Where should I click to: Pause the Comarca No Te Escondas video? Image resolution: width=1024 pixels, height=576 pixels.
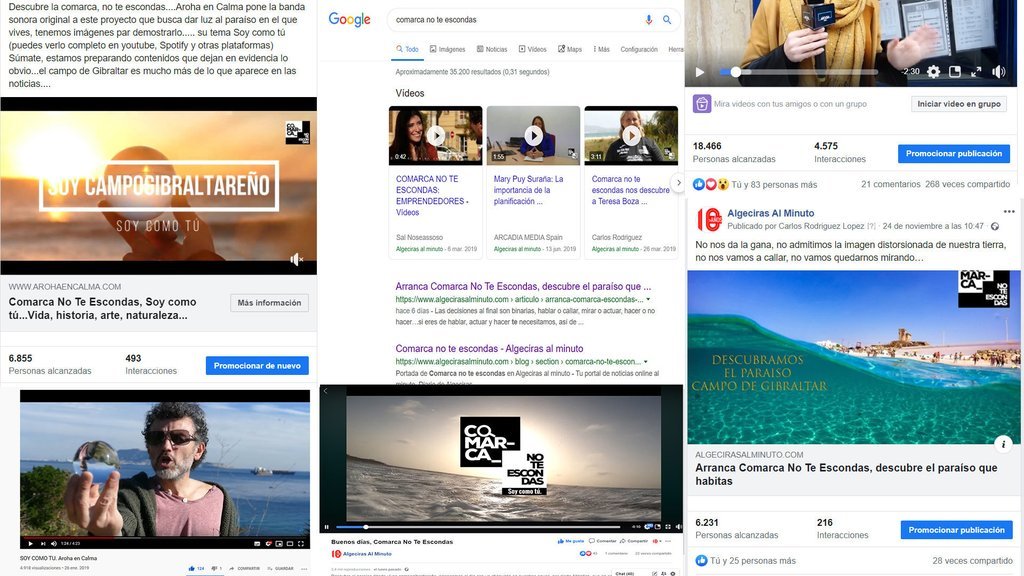[x=327, y=526]
